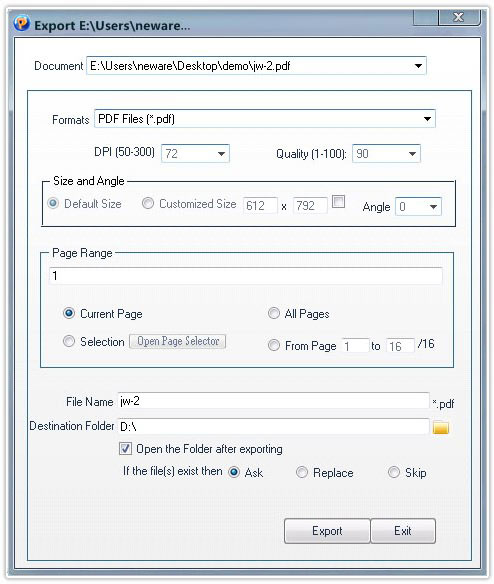Click the customized width field showing 612
Image resolution: width=494 pixels, height=584 pixels.
(x=260, y=205)
